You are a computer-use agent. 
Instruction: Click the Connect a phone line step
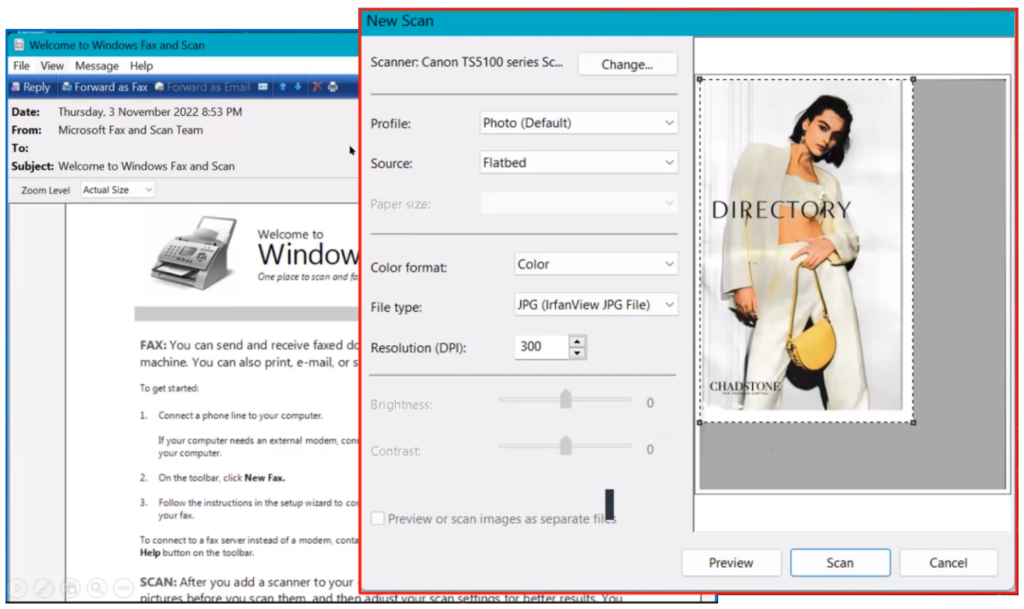[x=240, y=415]
